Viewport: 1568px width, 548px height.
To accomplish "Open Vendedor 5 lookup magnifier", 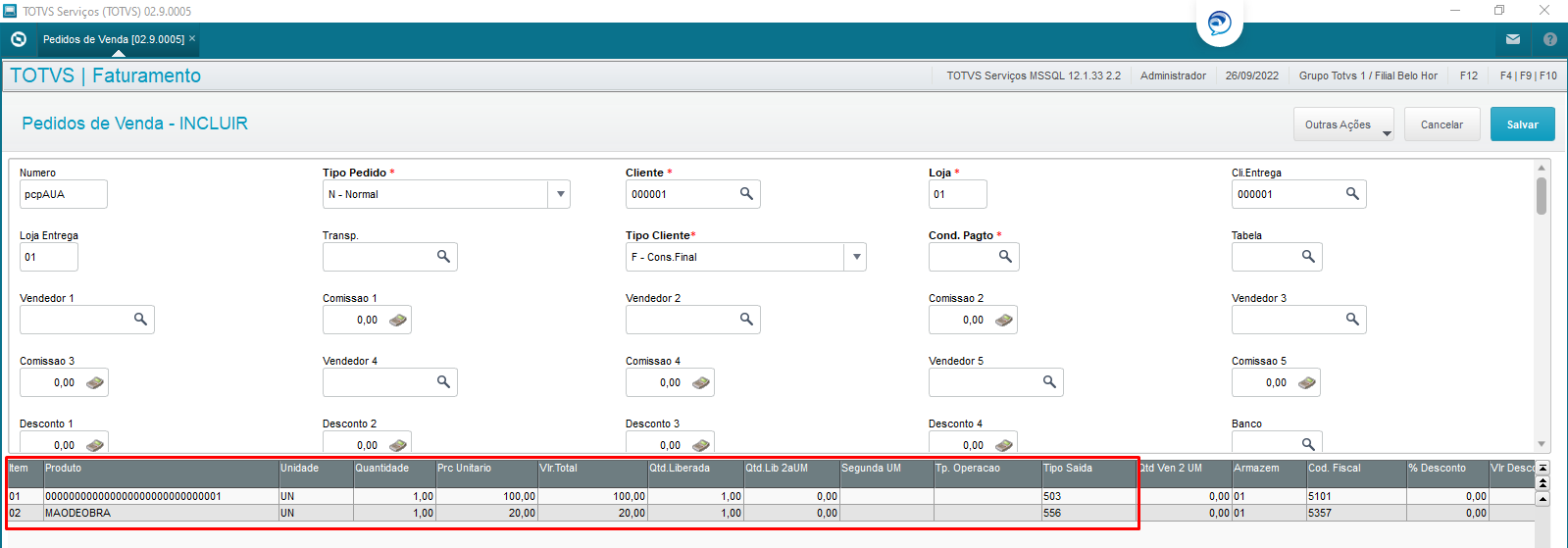I will click(1049, 382).
